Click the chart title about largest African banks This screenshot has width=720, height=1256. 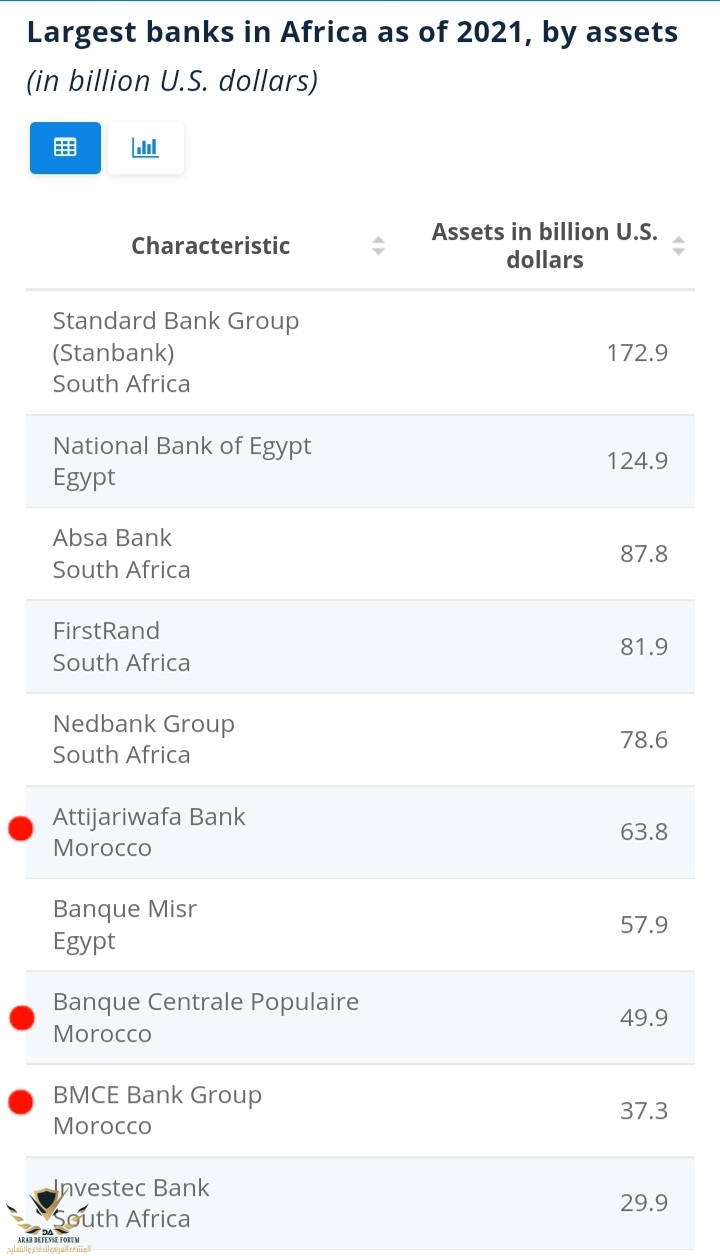(x=352, y=32)
